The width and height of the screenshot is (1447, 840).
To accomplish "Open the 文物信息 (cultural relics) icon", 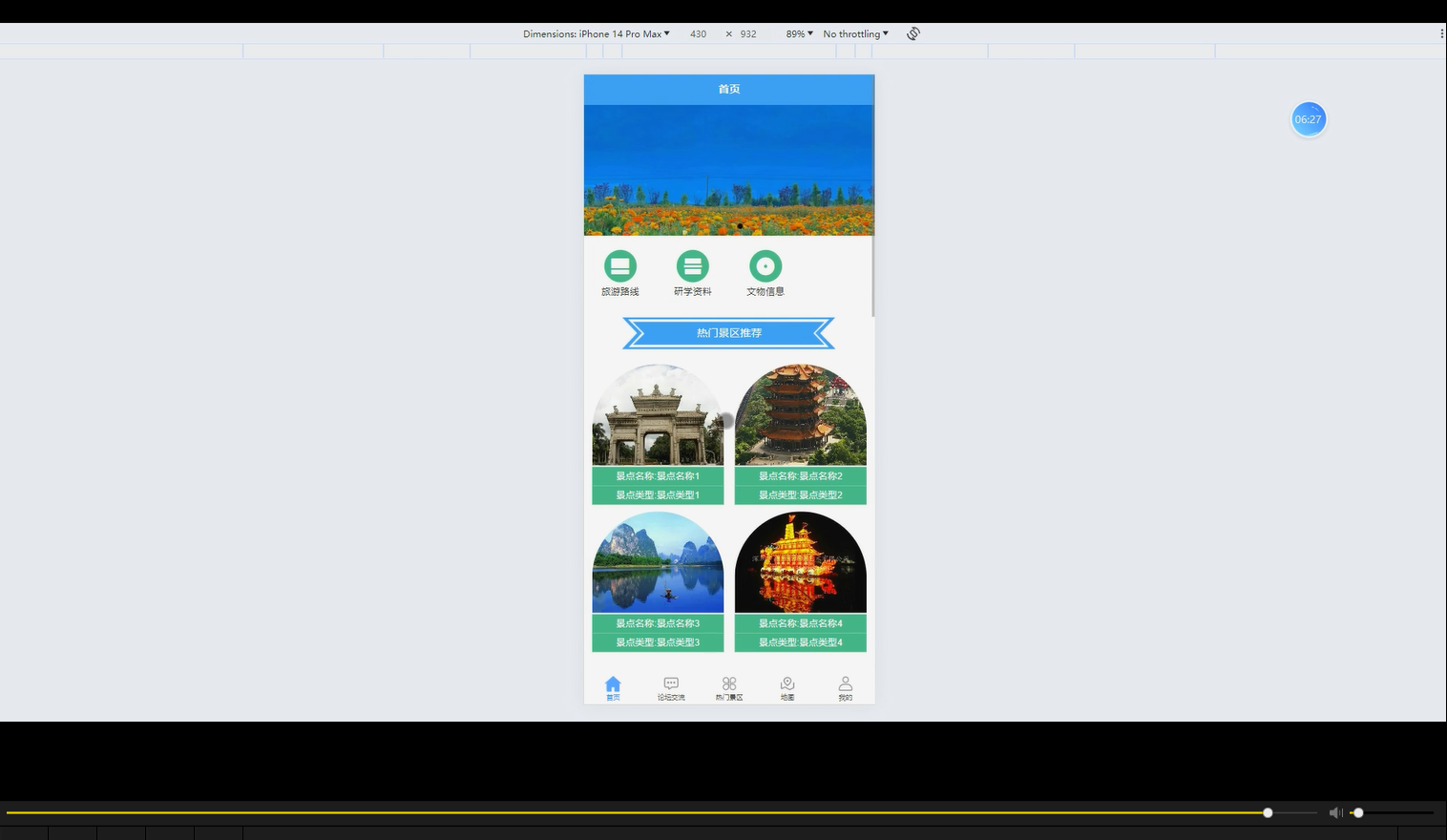I will click(765, 267).
